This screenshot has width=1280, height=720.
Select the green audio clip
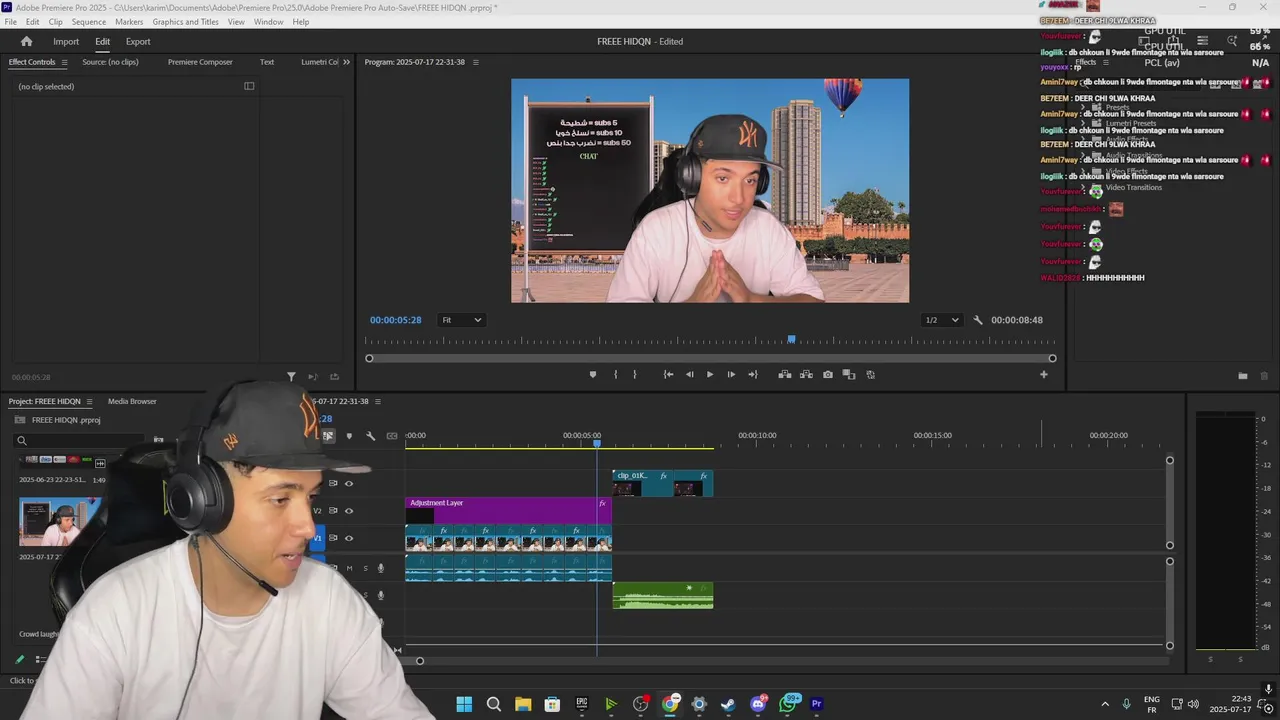(x=663, y=595)
